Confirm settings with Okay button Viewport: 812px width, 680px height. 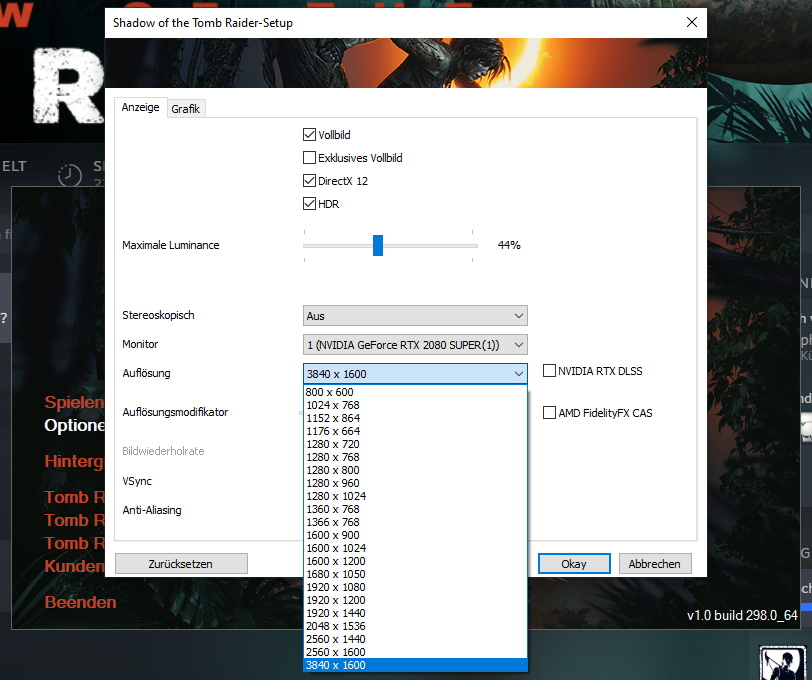pos(574,563)
